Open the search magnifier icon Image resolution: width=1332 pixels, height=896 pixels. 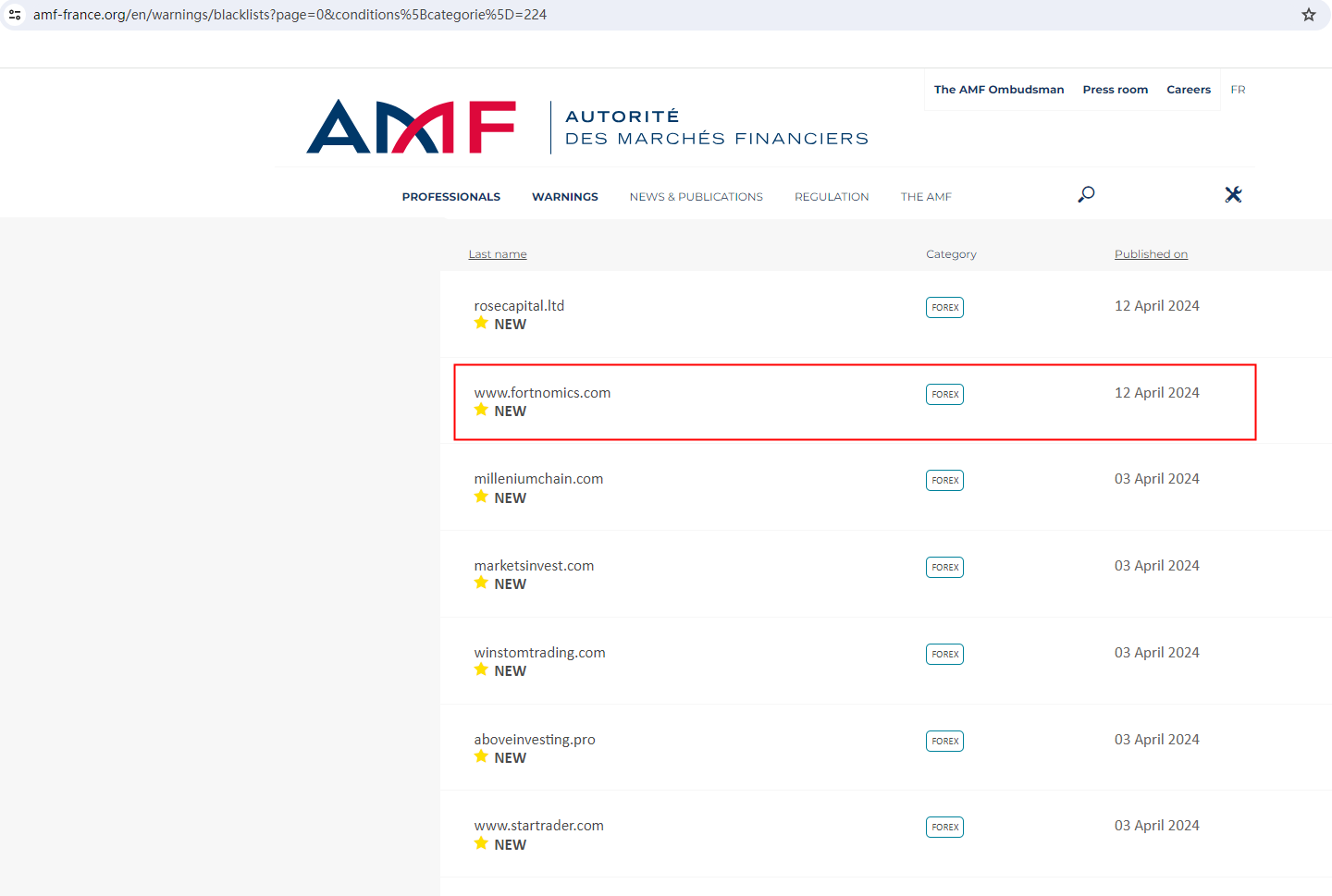(1086, 194)
